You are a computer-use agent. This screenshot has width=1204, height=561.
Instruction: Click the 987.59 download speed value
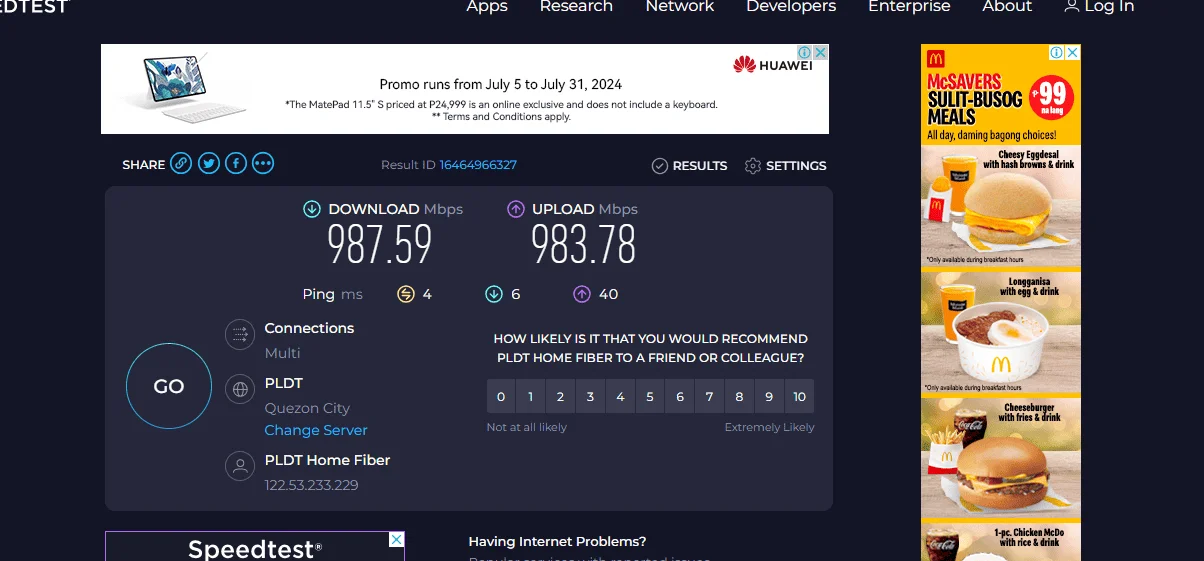(x=380, y=245)
